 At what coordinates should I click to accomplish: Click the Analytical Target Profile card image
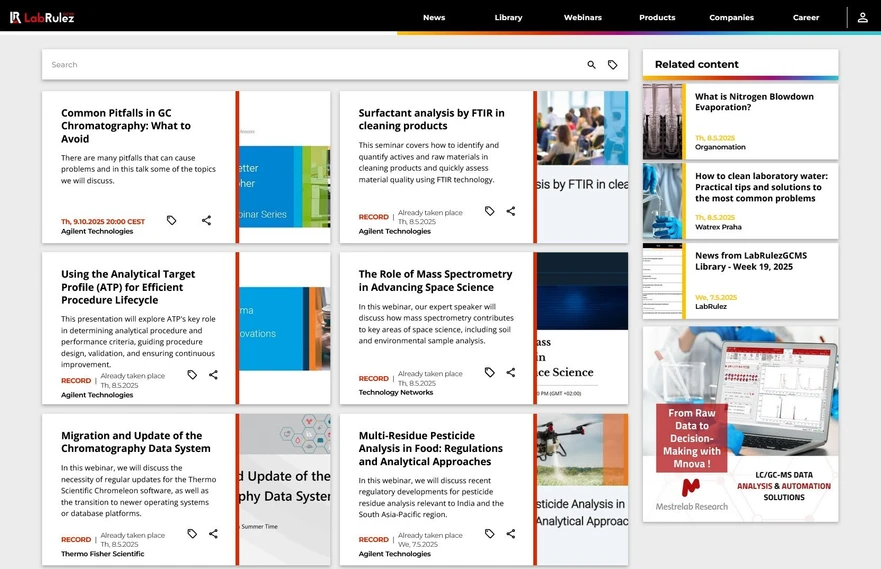coord(285,328)
